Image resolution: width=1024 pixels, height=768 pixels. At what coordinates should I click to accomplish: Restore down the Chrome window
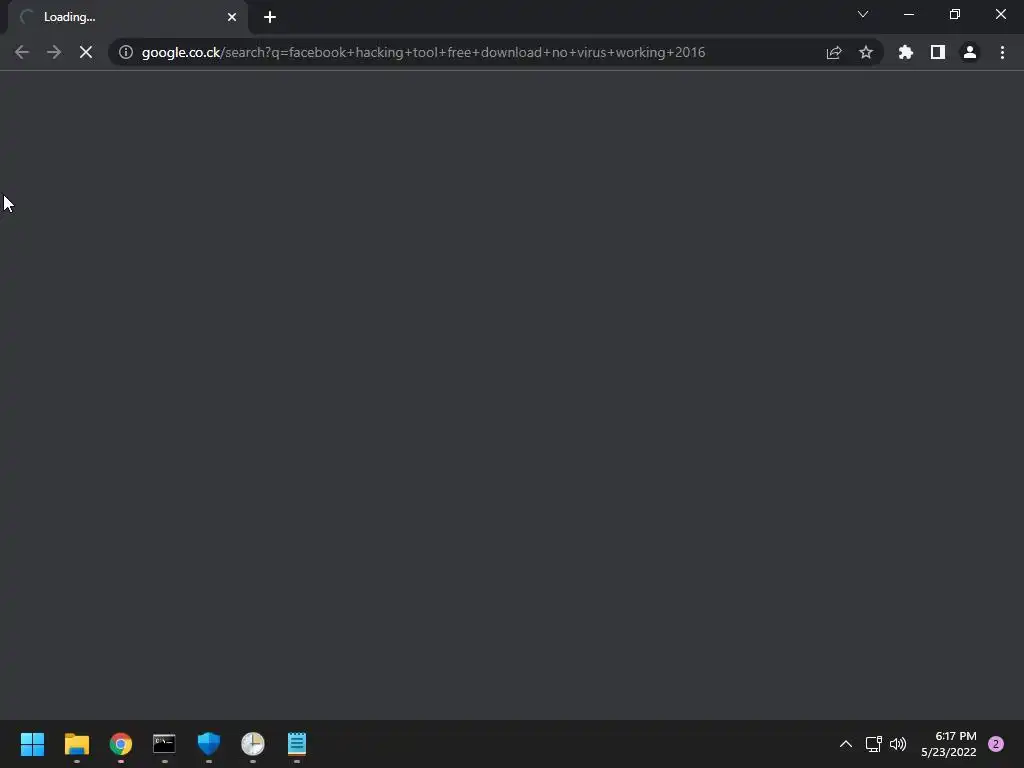[955, 14]
